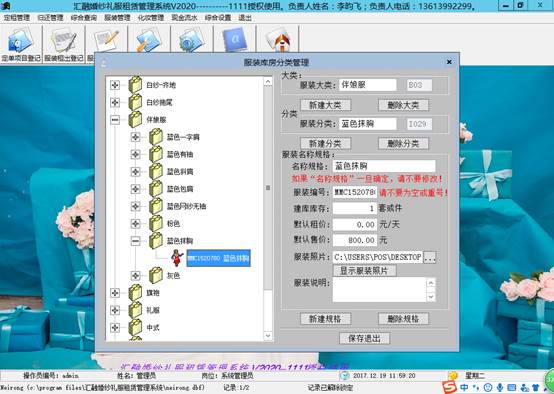Click the 退出 menu item
554x394 pixels.
[245, 17]
